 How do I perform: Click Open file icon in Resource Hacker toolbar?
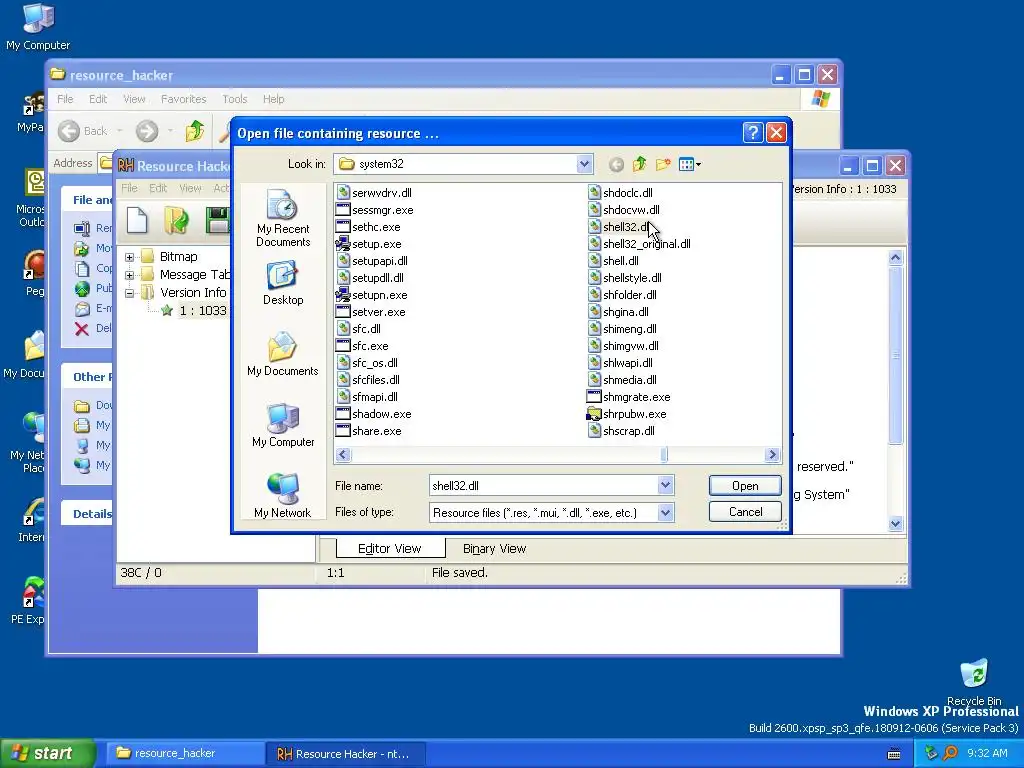pos(176,219)
